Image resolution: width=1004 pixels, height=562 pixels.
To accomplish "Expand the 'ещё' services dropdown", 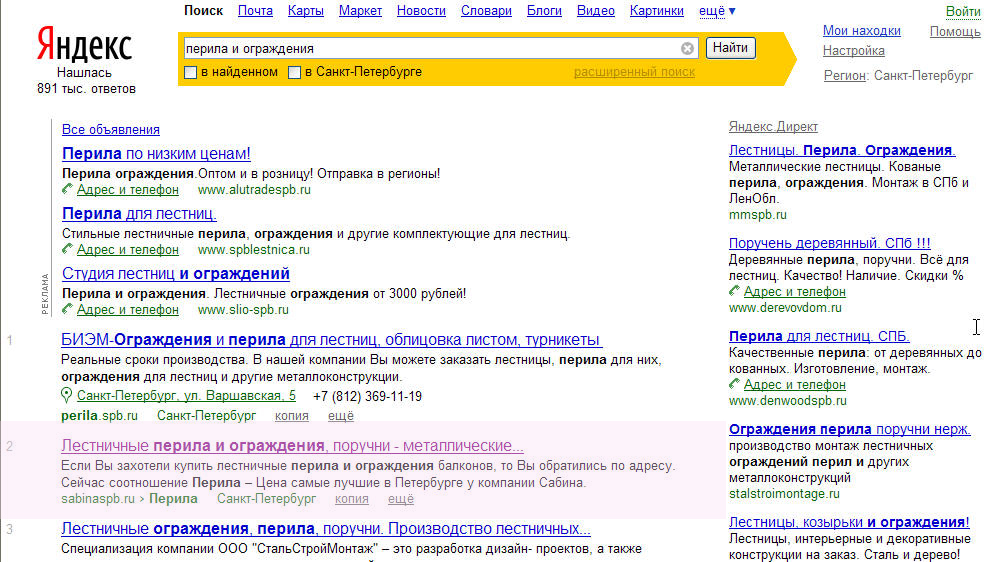I will click(717, 11).
